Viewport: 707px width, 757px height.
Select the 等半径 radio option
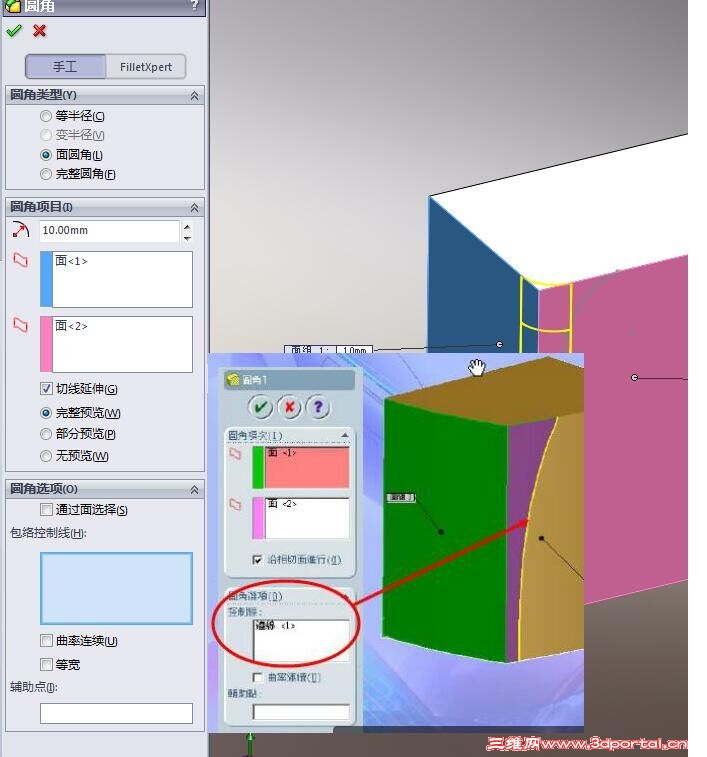(46, 116)
